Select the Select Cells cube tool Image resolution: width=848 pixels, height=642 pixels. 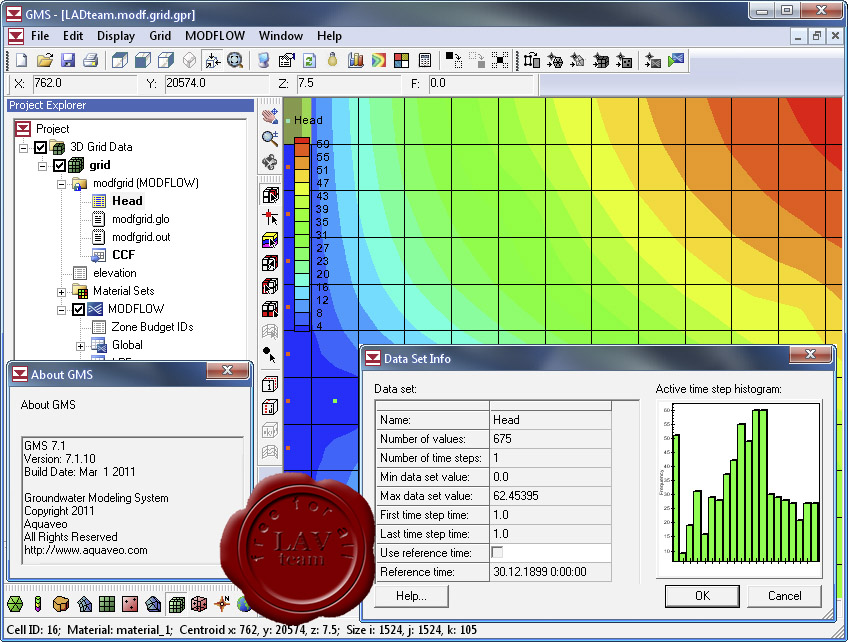coord(270,195)
